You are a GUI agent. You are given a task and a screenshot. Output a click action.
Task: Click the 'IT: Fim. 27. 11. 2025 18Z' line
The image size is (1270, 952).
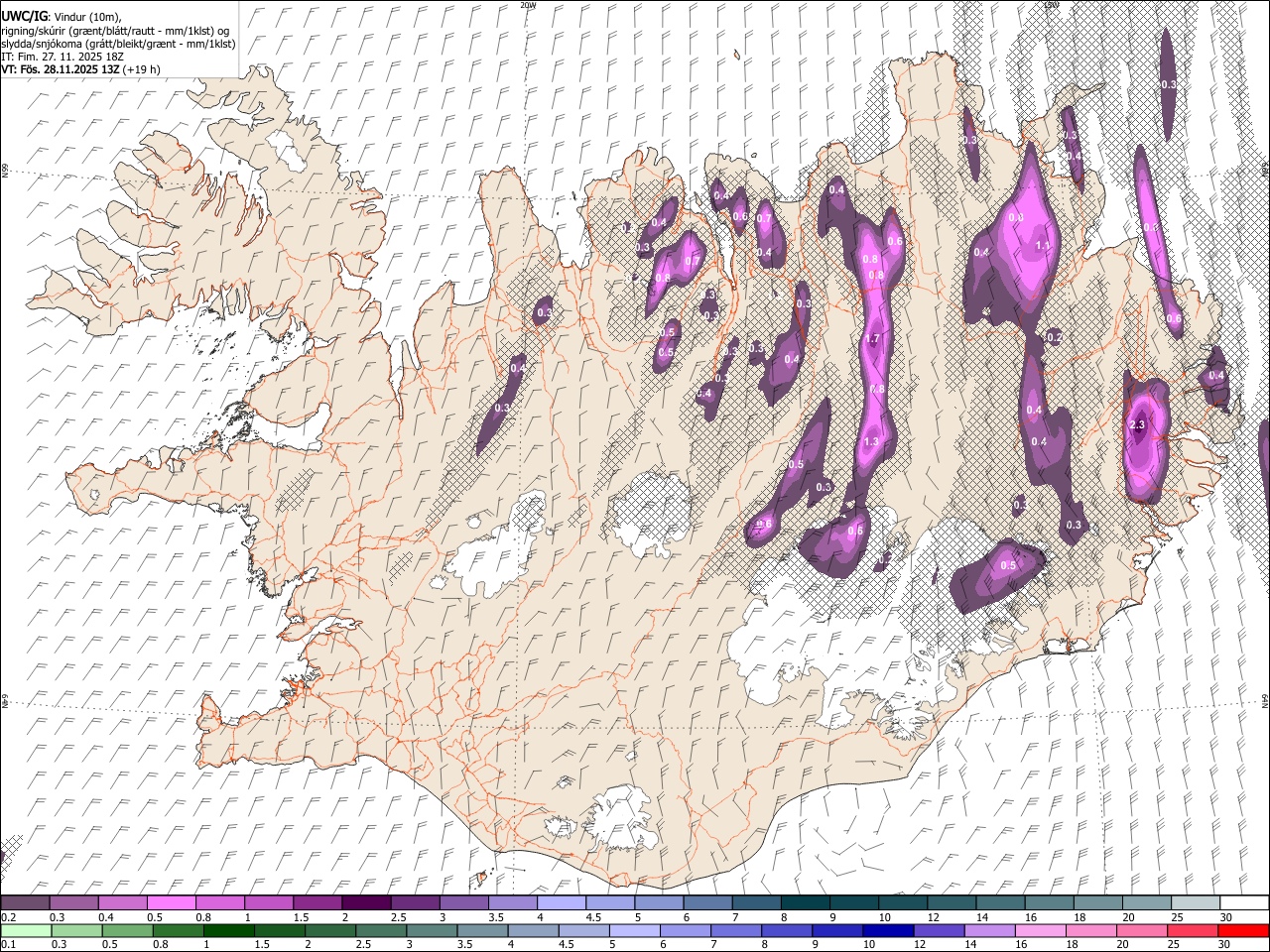click(x=63, y=57)
